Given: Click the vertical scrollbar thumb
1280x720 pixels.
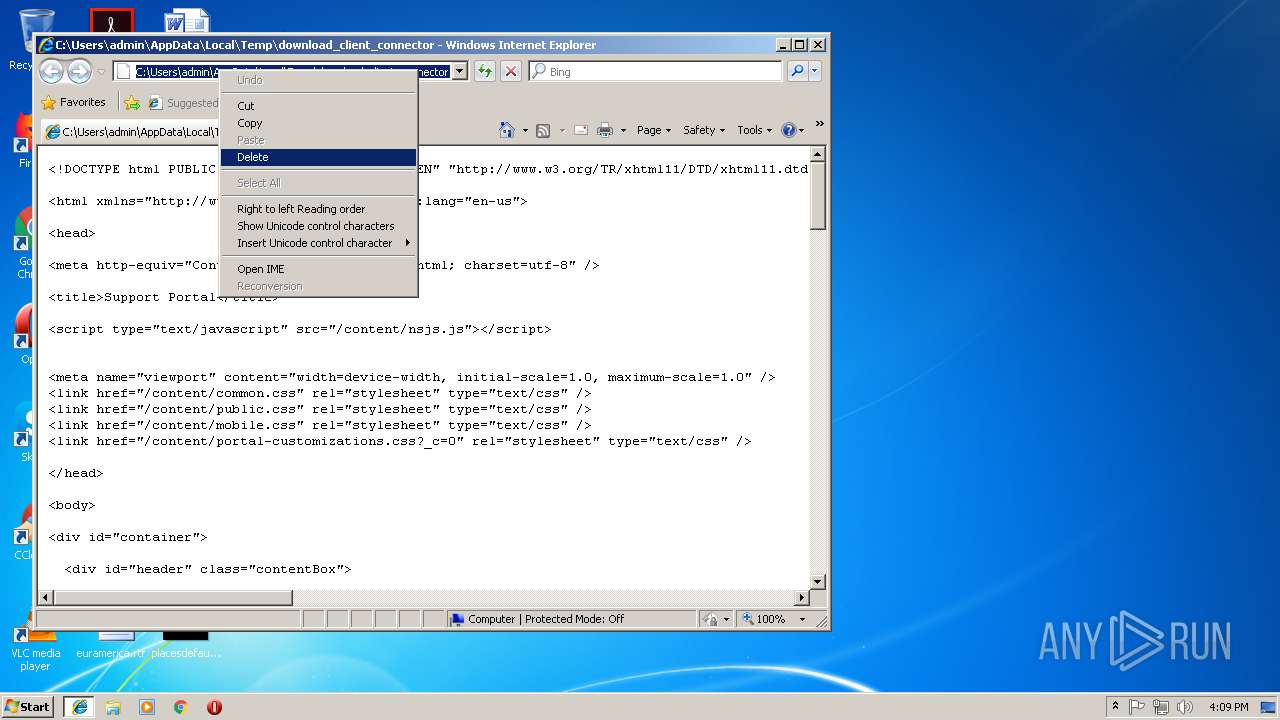Looking at the screenshot, I should pyautogui.click(x=817, y=196).
